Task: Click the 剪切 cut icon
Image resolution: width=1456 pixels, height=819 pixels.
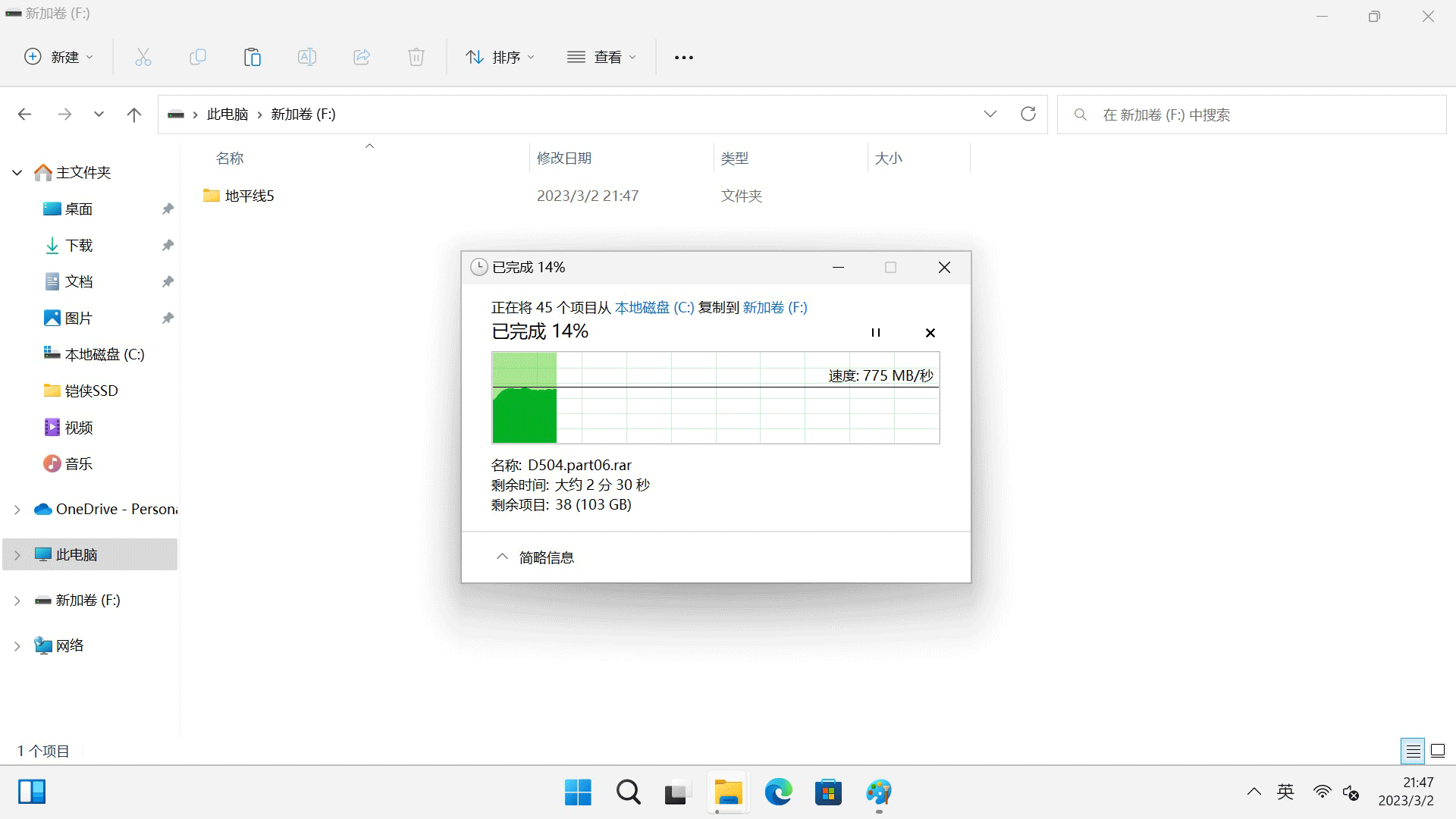Action: (x=143, y=57)
